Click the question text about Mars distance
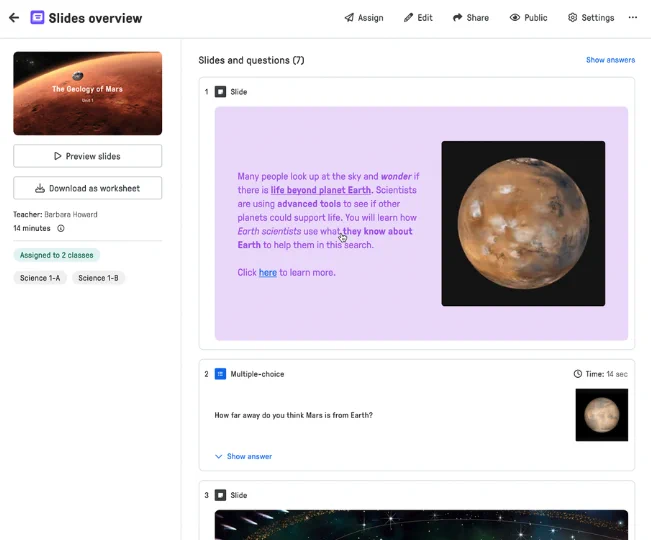 294,415
